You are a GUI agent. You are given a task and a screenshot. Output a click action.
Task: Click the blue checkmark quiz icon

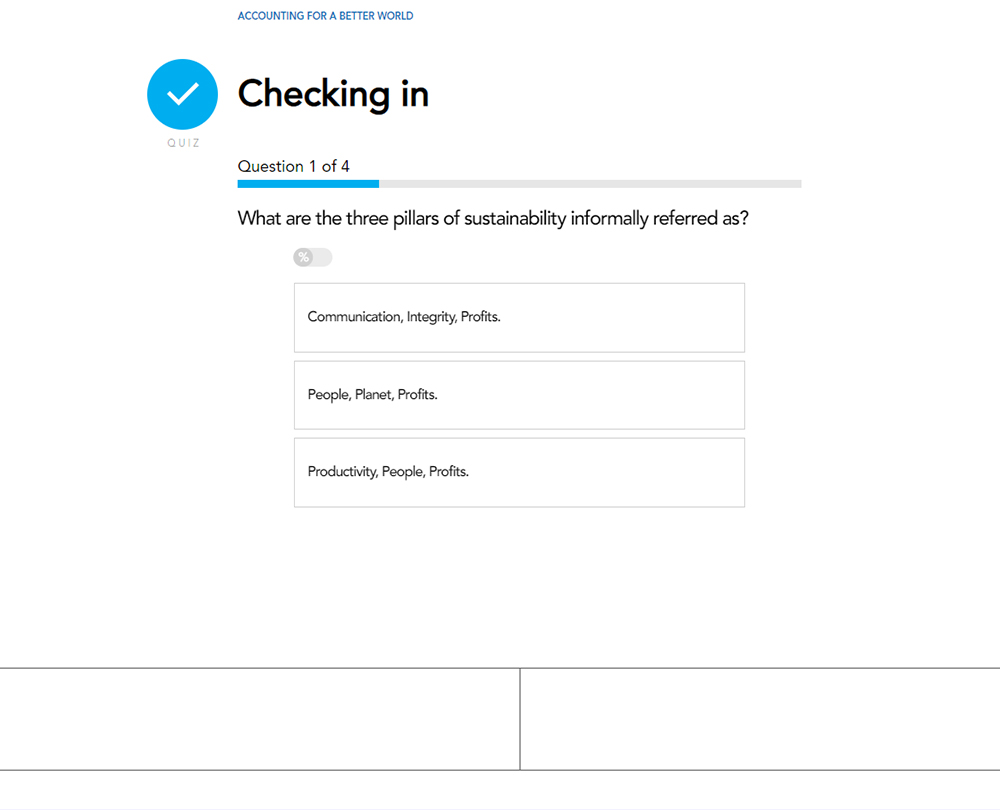182,94
